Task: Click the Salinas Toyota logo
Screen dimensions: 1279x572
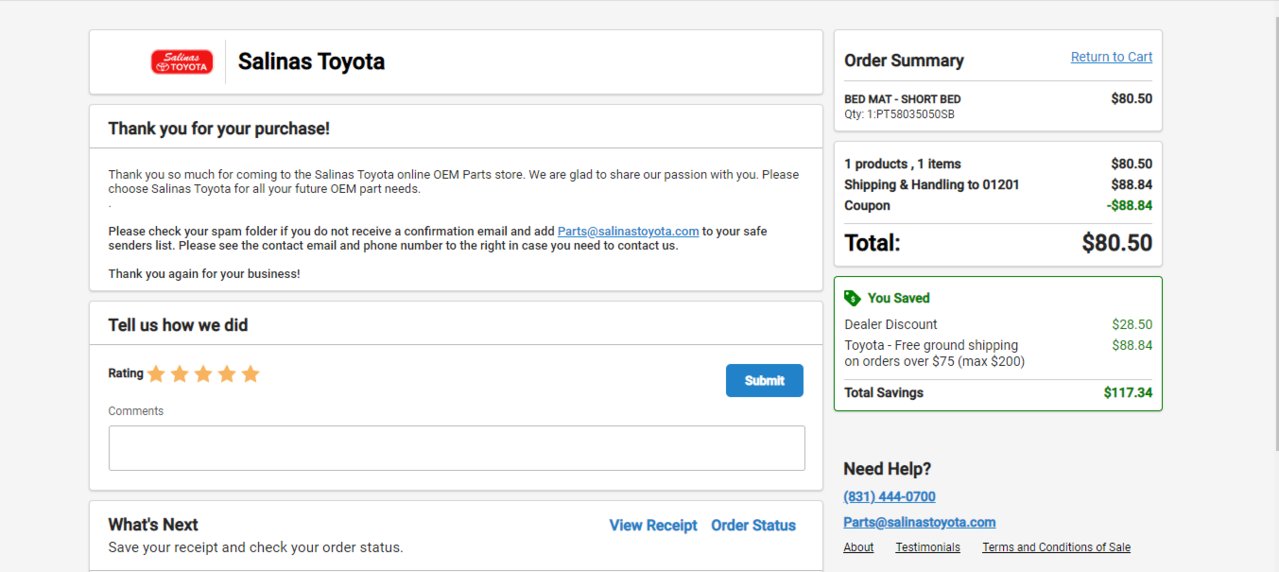Action: (x=182, y=62)
